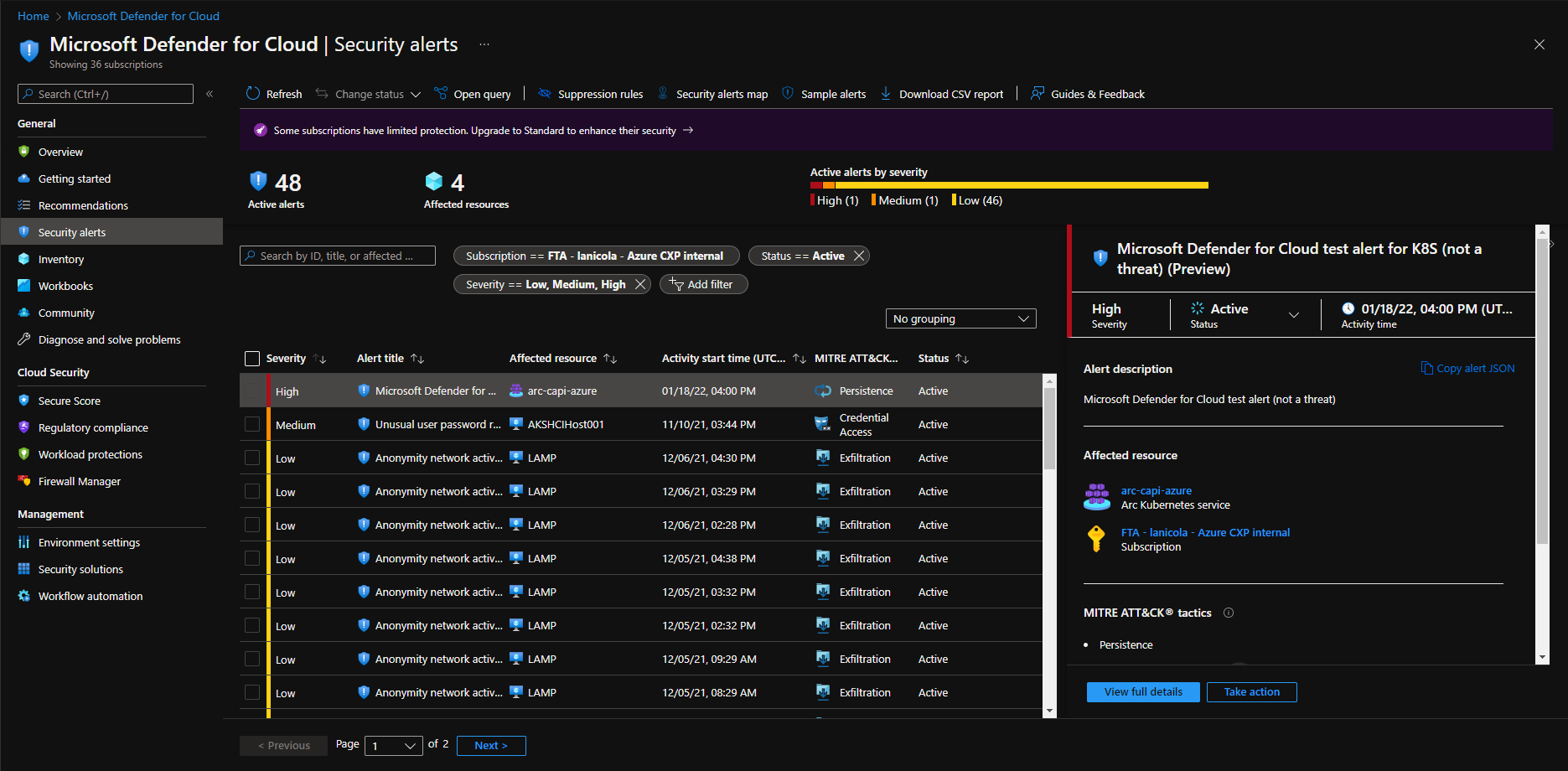This screenshot has width=1568, height=771.
Task: Open Recommendations in the sidebar
Action: [x=83, y=205]
